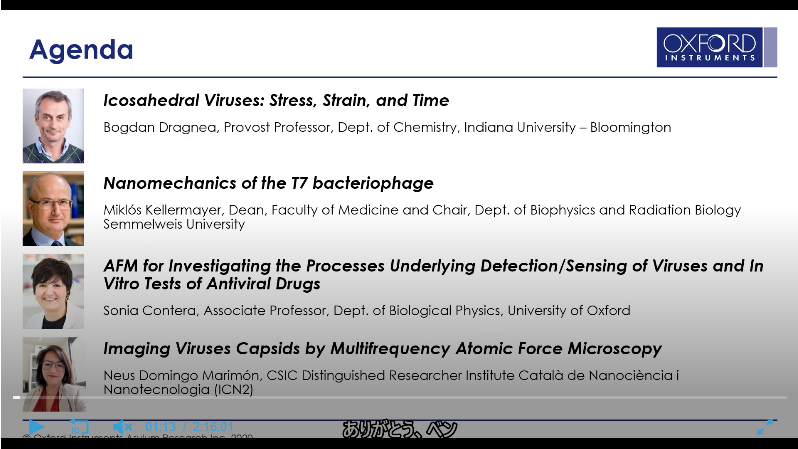The width and height of the screenshot is (798, 449).
Task: Click the Semmelweis University affiliation text
Action: click(x=174, y=224)
